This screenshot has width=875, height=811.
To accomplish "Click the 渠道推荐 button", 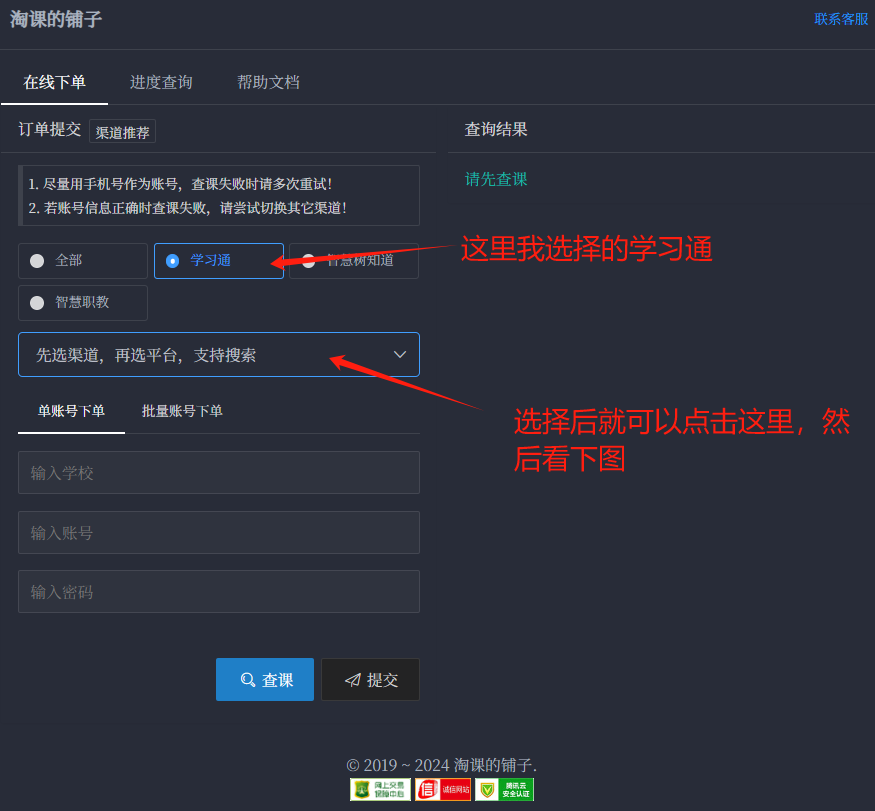I will click(x=122, y=130).
